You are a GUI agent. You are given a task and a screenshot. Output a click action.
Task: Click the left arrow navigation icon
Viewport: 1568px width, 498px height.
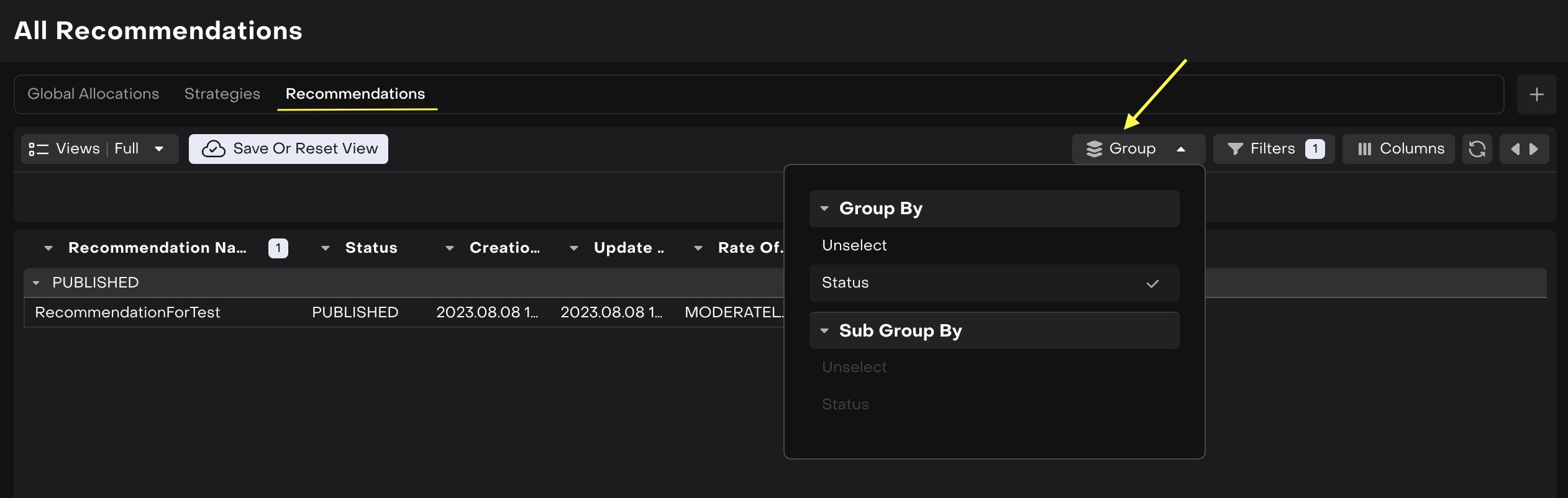click(1515, 149)
